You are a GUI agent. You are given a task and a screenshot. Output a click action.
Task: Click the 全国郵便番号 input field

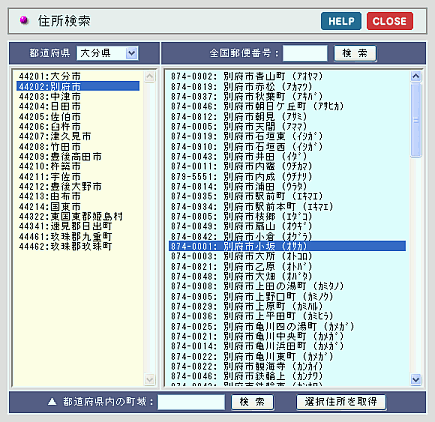305,53
